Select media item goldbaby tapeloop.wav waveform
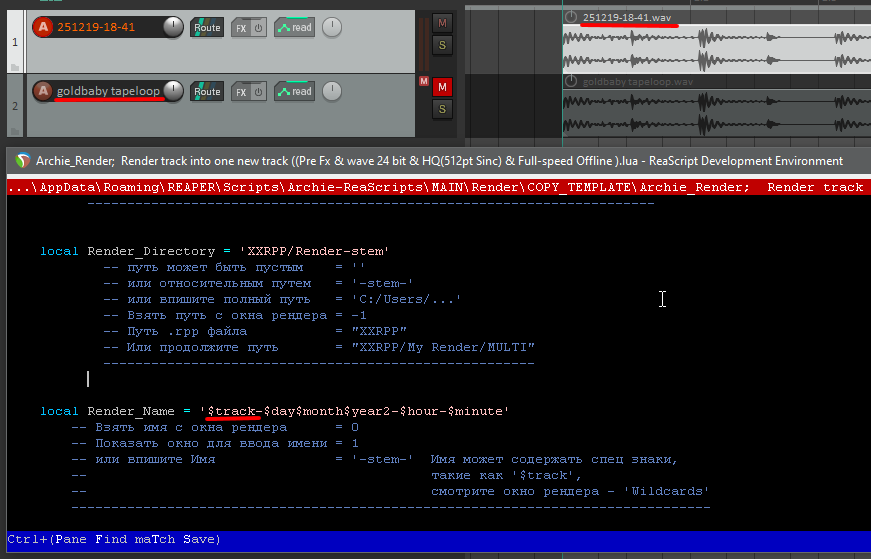 click(x=717, y=113)
